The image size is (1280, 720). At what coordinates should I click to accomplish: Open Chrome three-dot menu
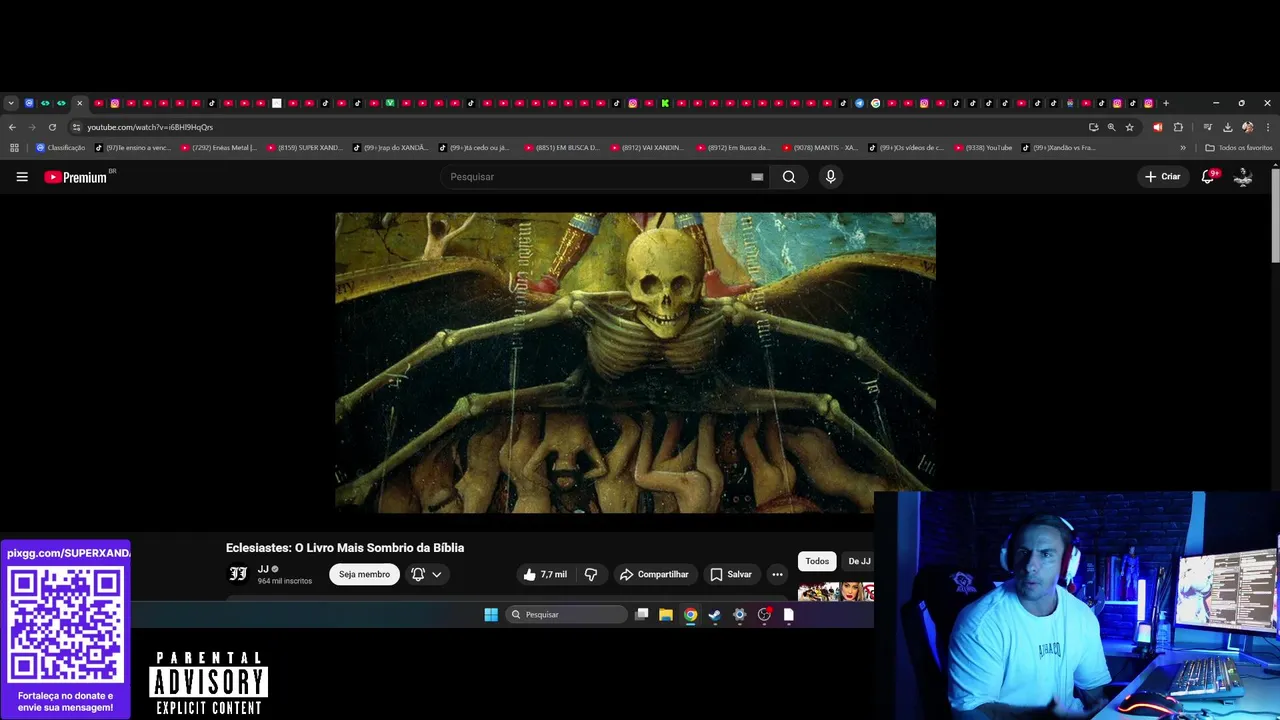pyautogui.click(x=1268, y=127)
